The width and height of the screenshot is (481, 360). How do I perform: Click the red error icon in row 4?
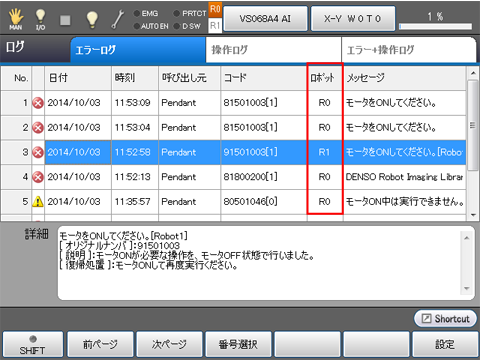(x=38, y=177)
